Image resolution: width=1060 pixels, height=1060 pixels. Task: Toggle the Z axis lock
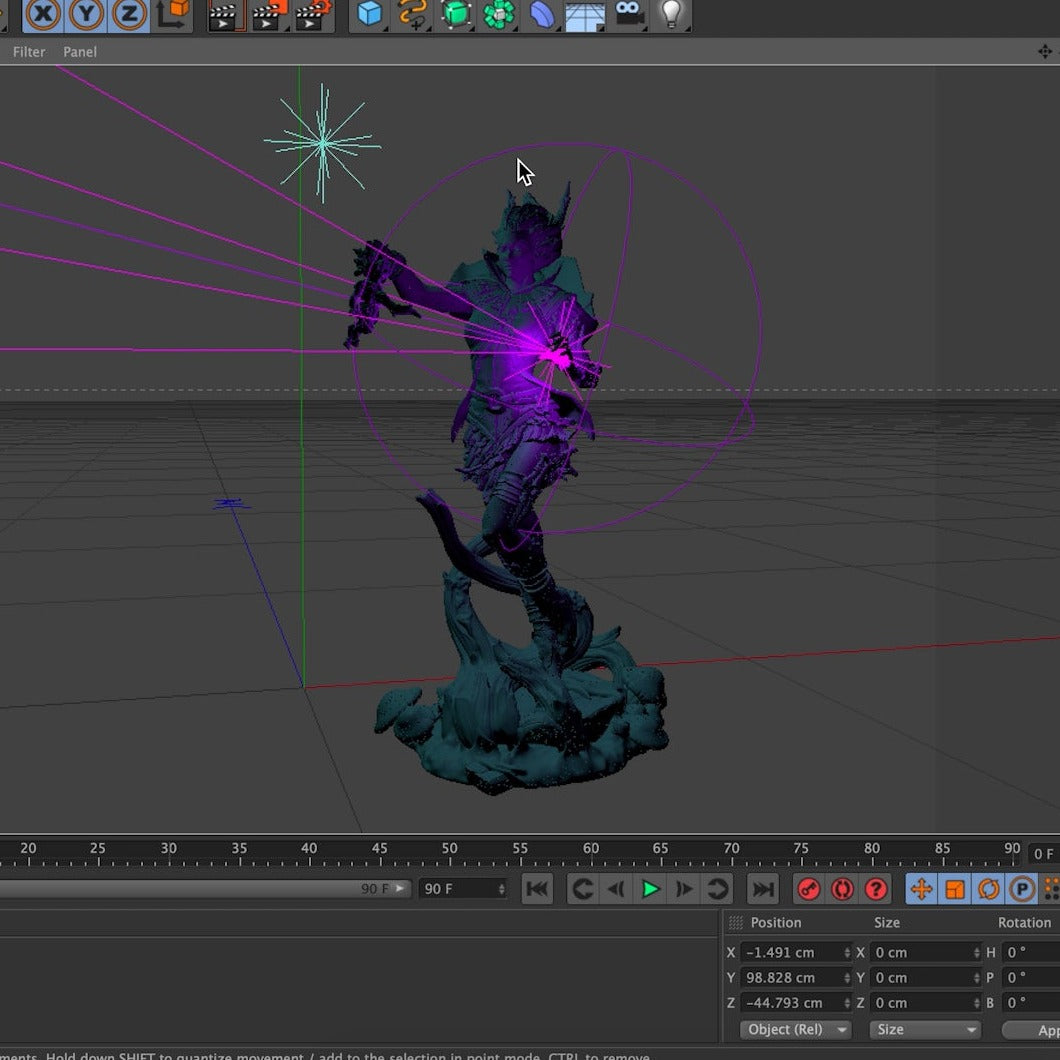pyautogui.click(x=129, y=14)
